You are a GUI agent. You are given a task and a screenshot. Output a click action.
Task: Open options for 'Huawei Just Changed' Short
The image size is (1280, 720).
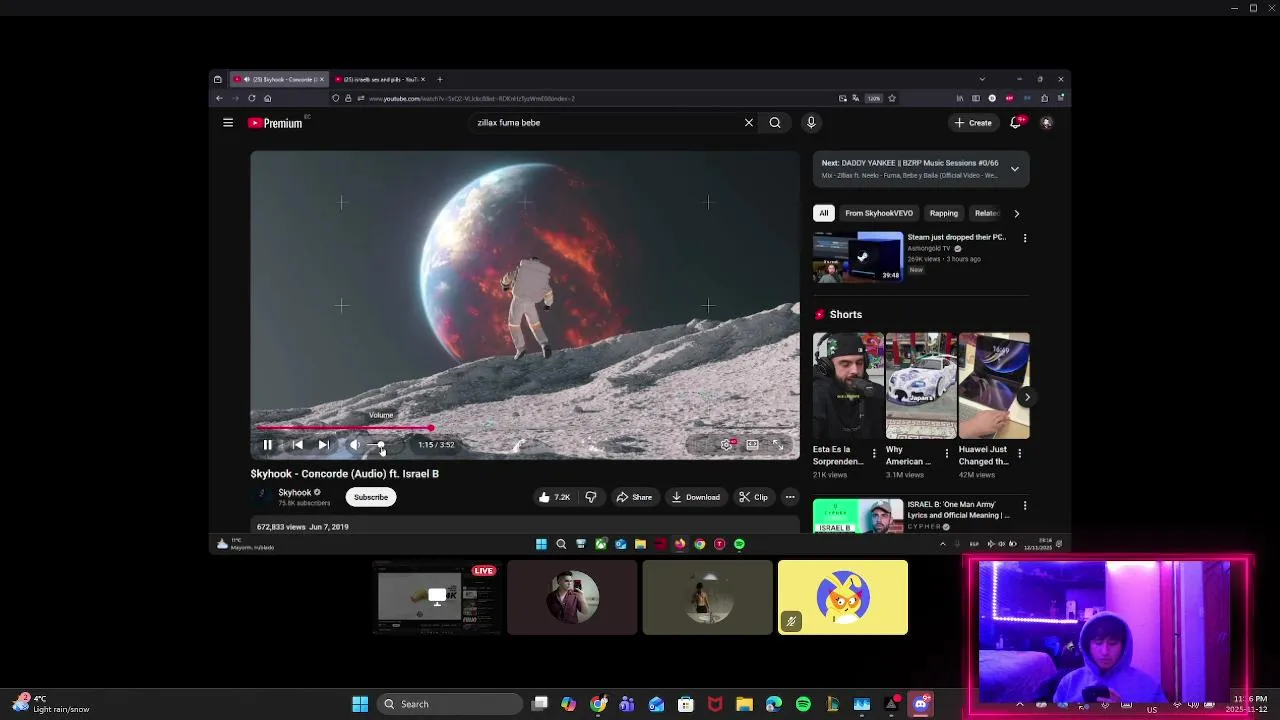pos(1019,454)
